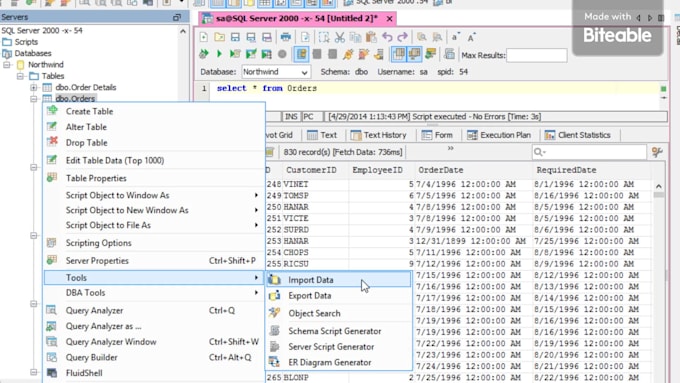Click the Copy toolbar icon

point(355,37)
